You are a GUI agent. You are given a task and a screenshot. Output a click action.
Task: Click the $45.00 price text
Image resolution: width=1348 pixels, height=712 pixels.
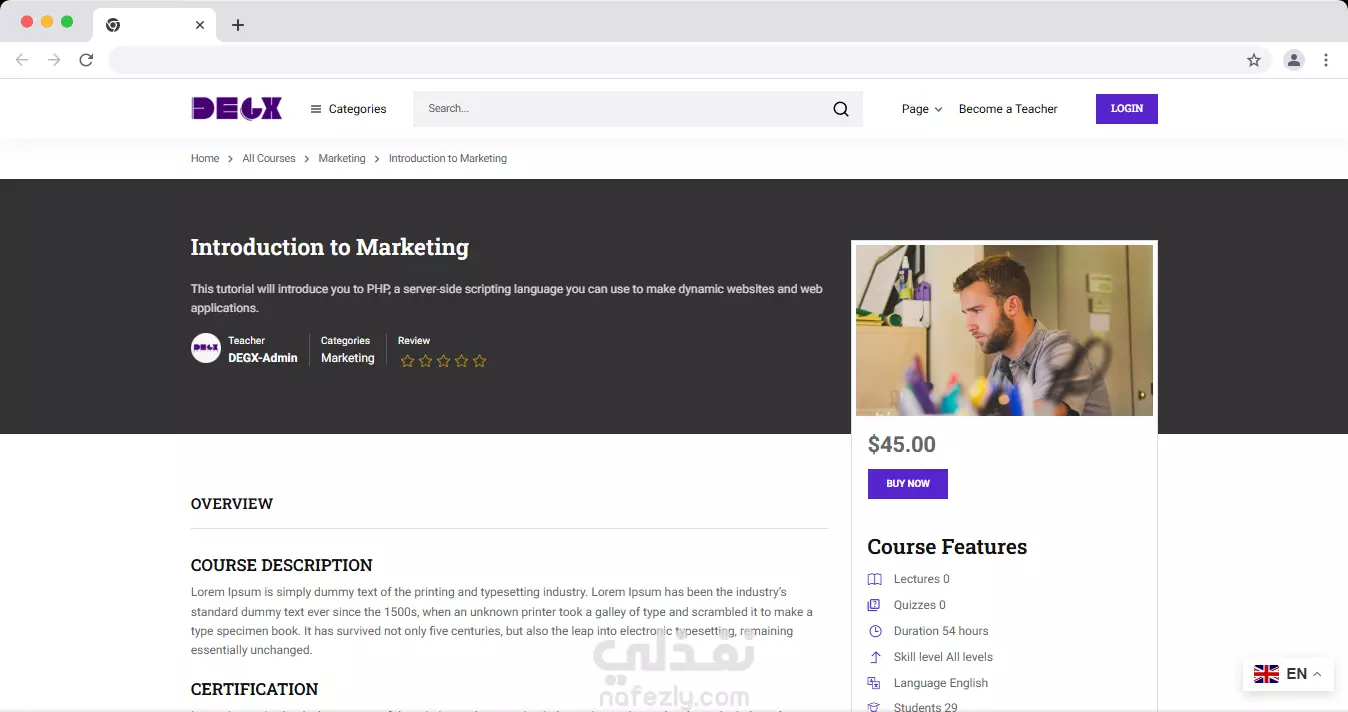[x=902, y=445]
